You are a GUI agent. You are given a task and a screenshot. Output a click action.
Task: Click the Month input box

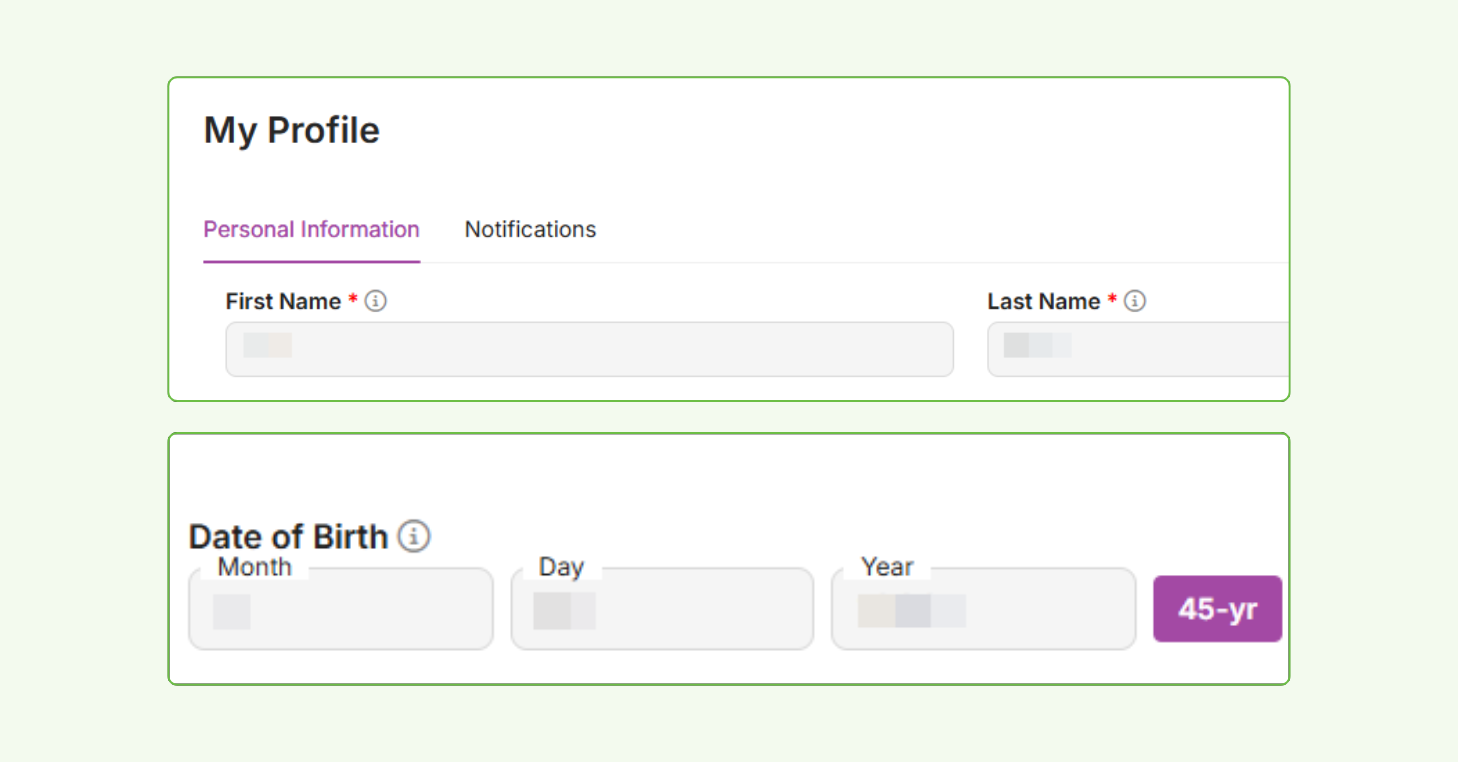pos(340,608)
